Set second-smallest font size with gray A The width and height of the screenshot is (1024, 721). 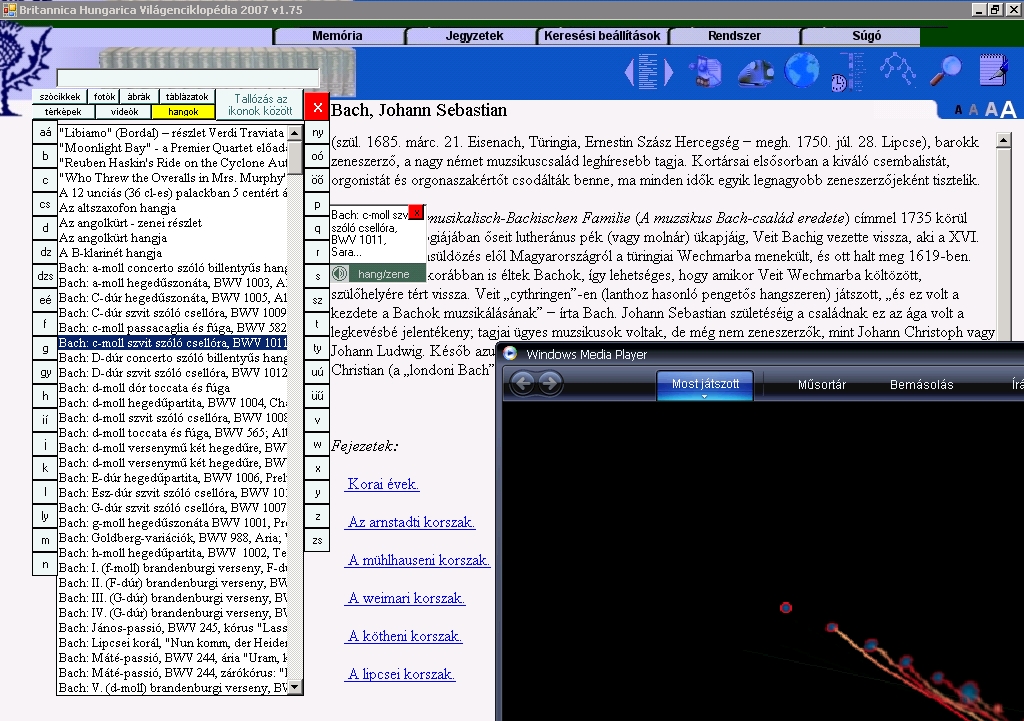[x=973, y=110]
